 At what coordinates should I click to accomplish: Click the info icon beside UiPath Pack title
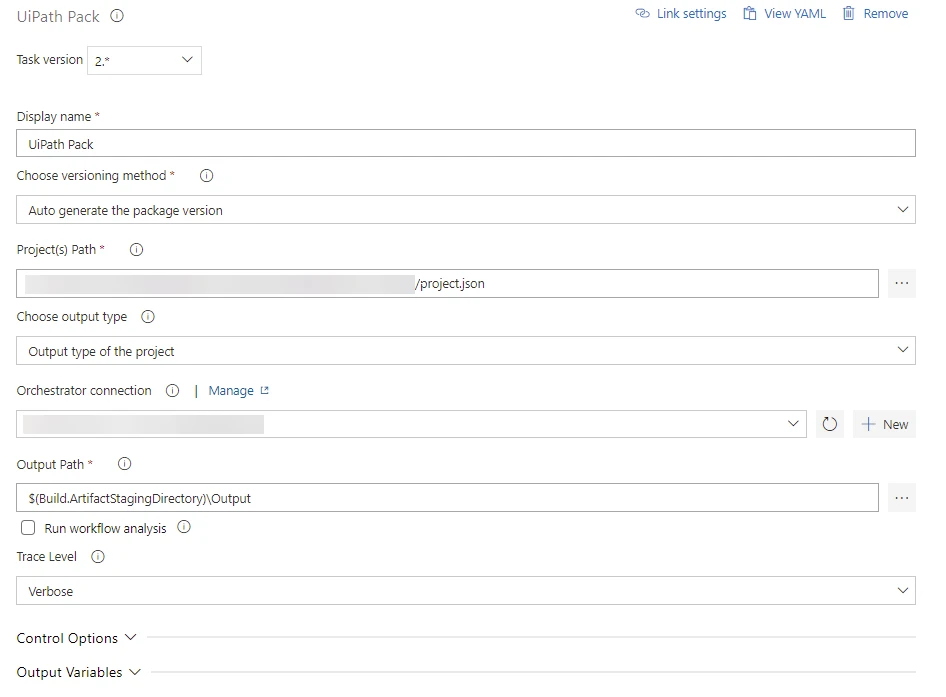coord(117,16)
